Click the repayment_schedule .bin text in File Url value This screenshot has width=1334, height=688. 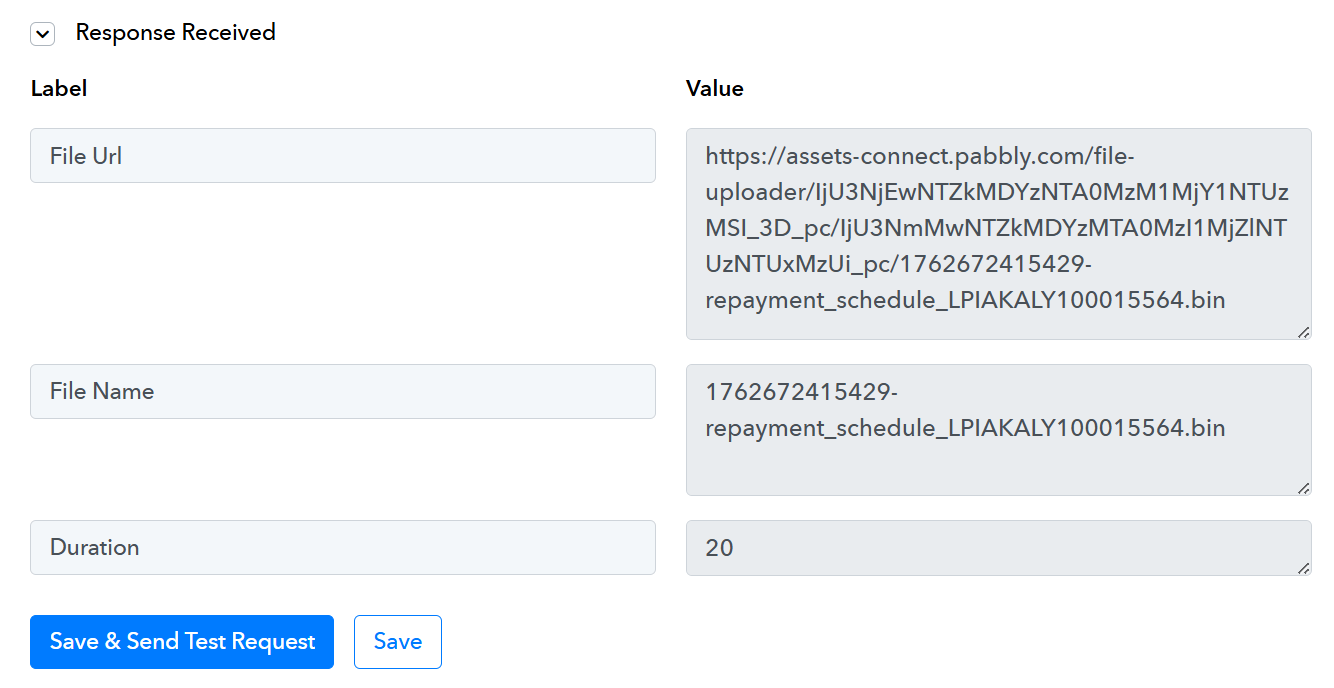point(965,301)
